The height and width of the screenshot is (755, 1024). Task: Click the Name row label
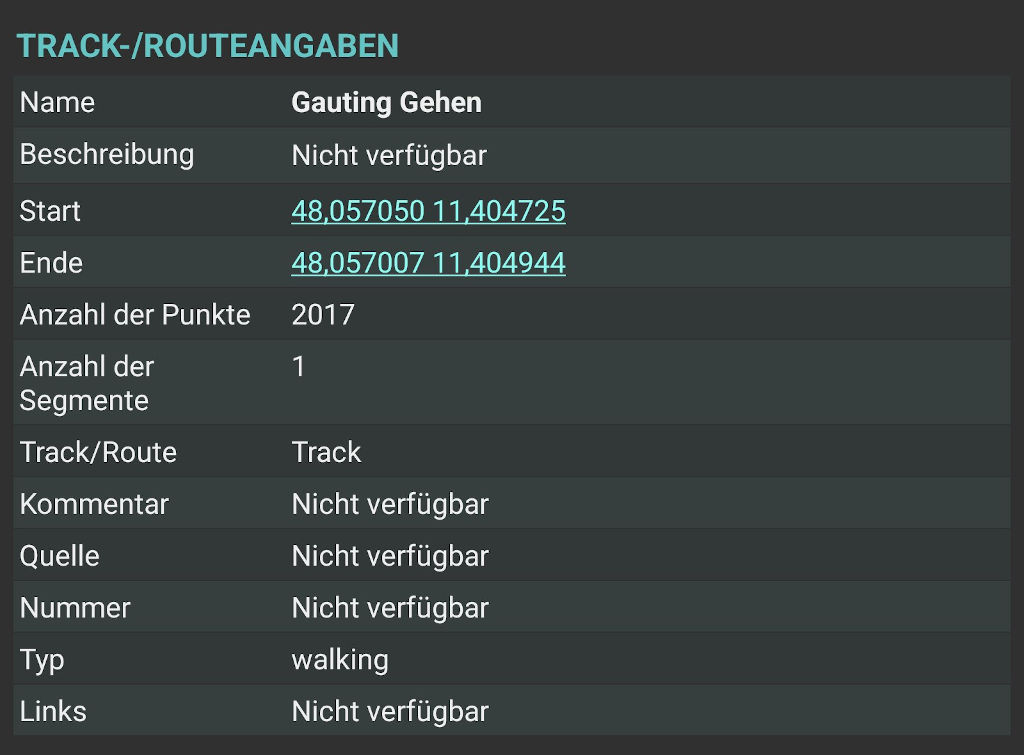57,102
